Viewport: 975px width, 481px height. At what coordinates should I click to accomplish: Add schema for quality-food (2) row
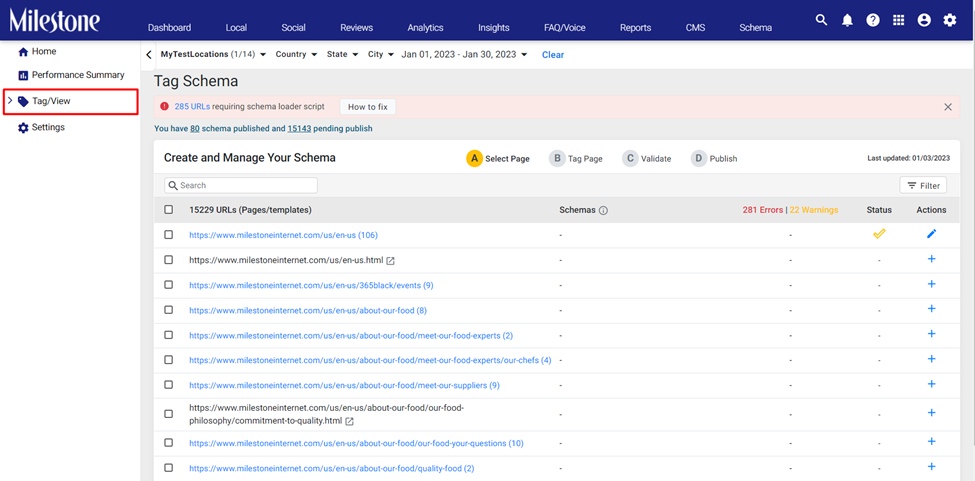click(931, 467)
